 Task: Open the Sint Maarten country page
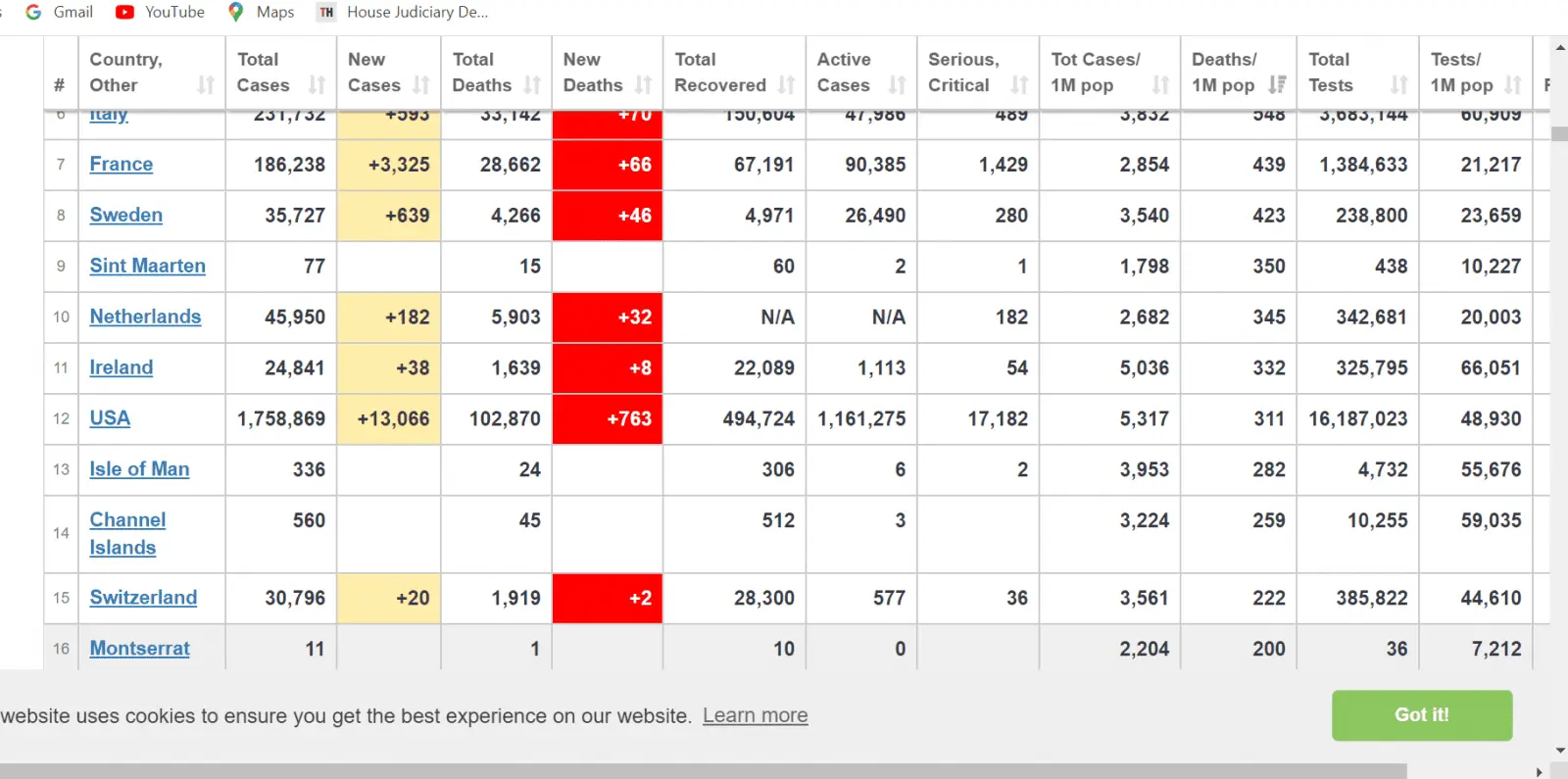pos(147,266)
